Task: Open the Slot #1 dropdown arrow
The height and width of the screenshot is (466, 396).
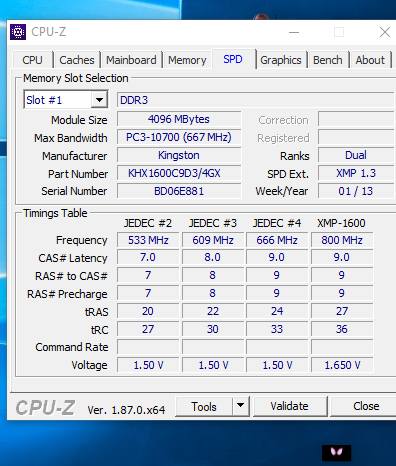Action: [x=99, y=100]
